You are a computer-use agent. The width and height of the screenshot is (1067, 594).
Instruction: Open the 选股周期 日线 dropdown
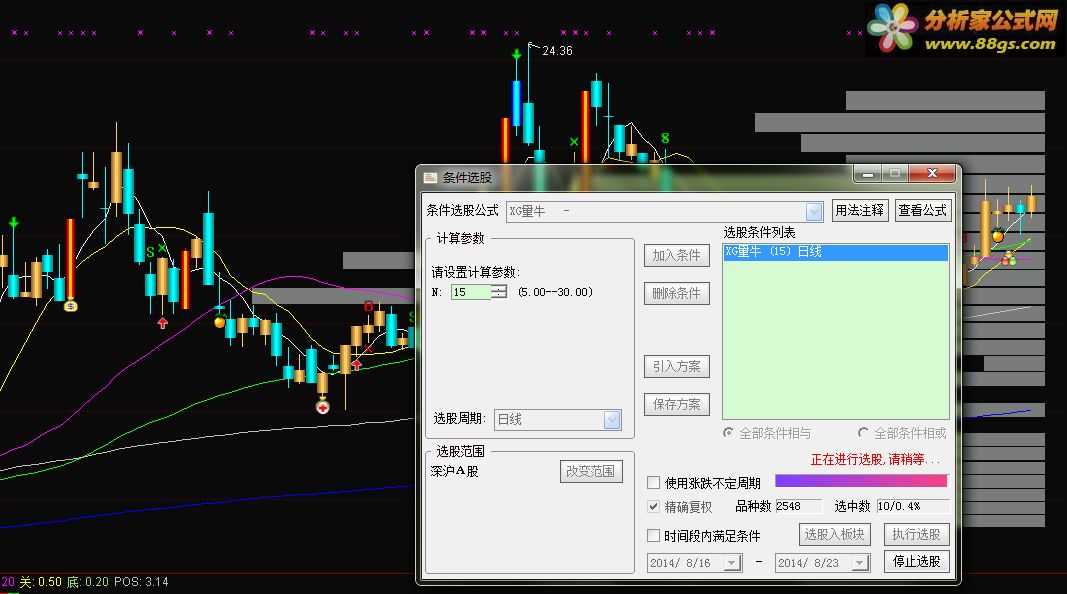click(x=612, y=420)
